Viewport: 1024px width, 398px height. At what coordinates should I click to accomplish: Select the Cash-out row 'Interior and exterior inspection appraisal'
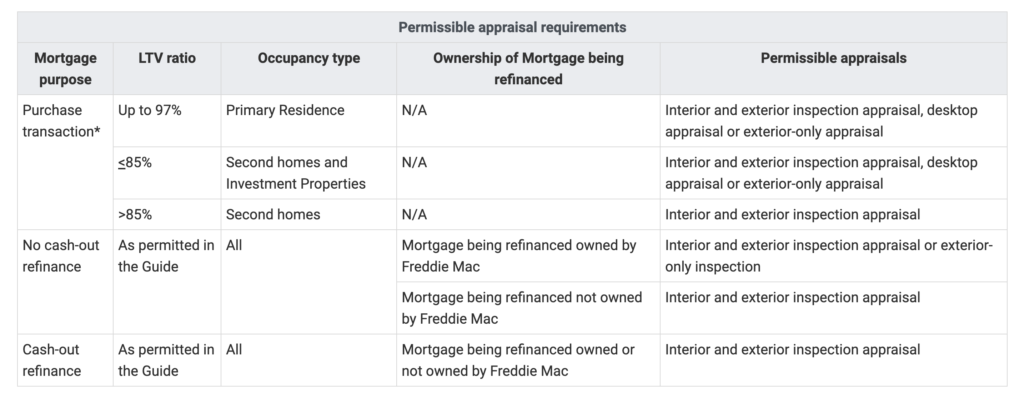[833, 360]
